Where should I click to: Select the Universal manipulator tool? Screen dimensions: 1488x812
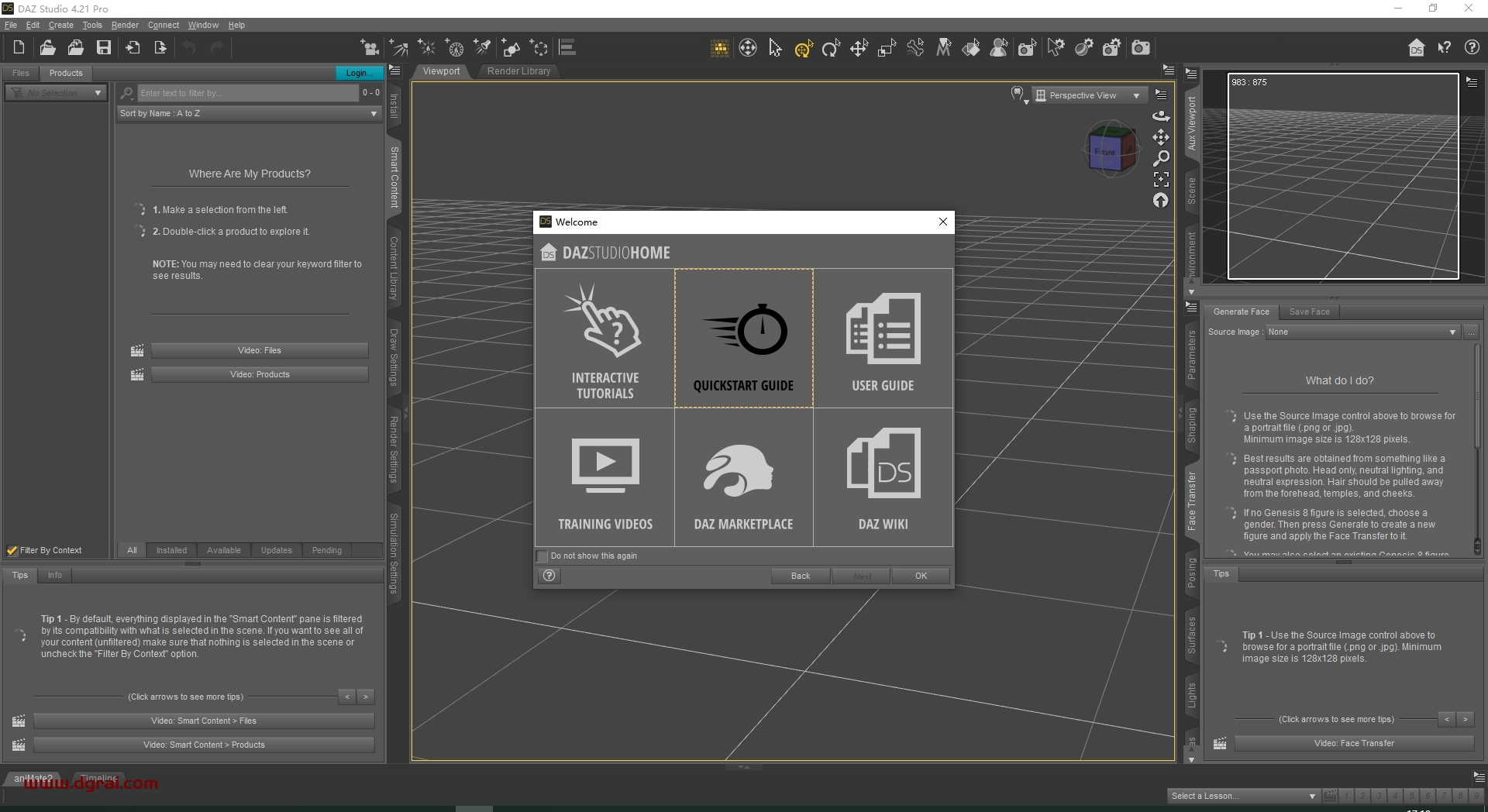point(803,48)
